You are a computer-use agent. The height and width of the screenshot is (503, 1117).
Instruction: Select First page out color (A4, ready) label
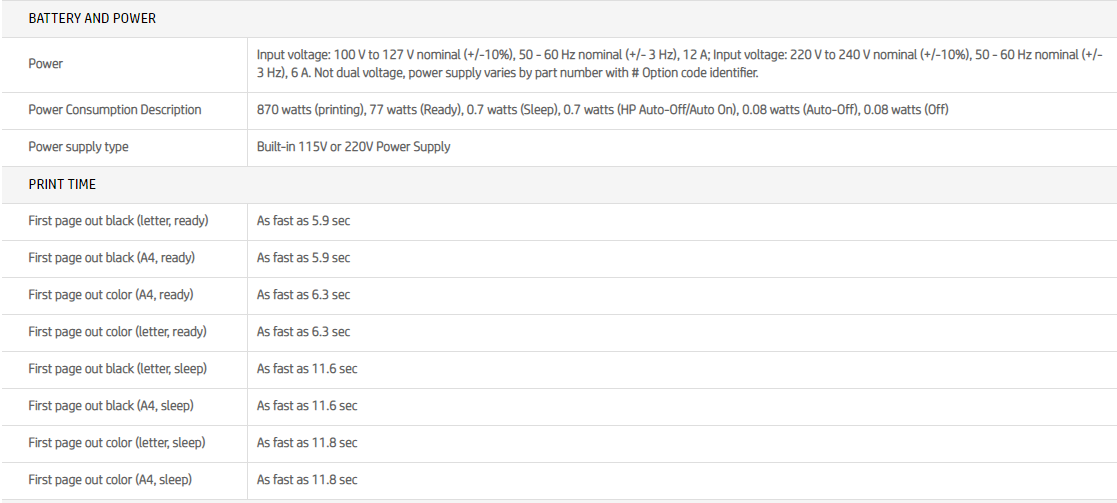(x=111, y=295)
